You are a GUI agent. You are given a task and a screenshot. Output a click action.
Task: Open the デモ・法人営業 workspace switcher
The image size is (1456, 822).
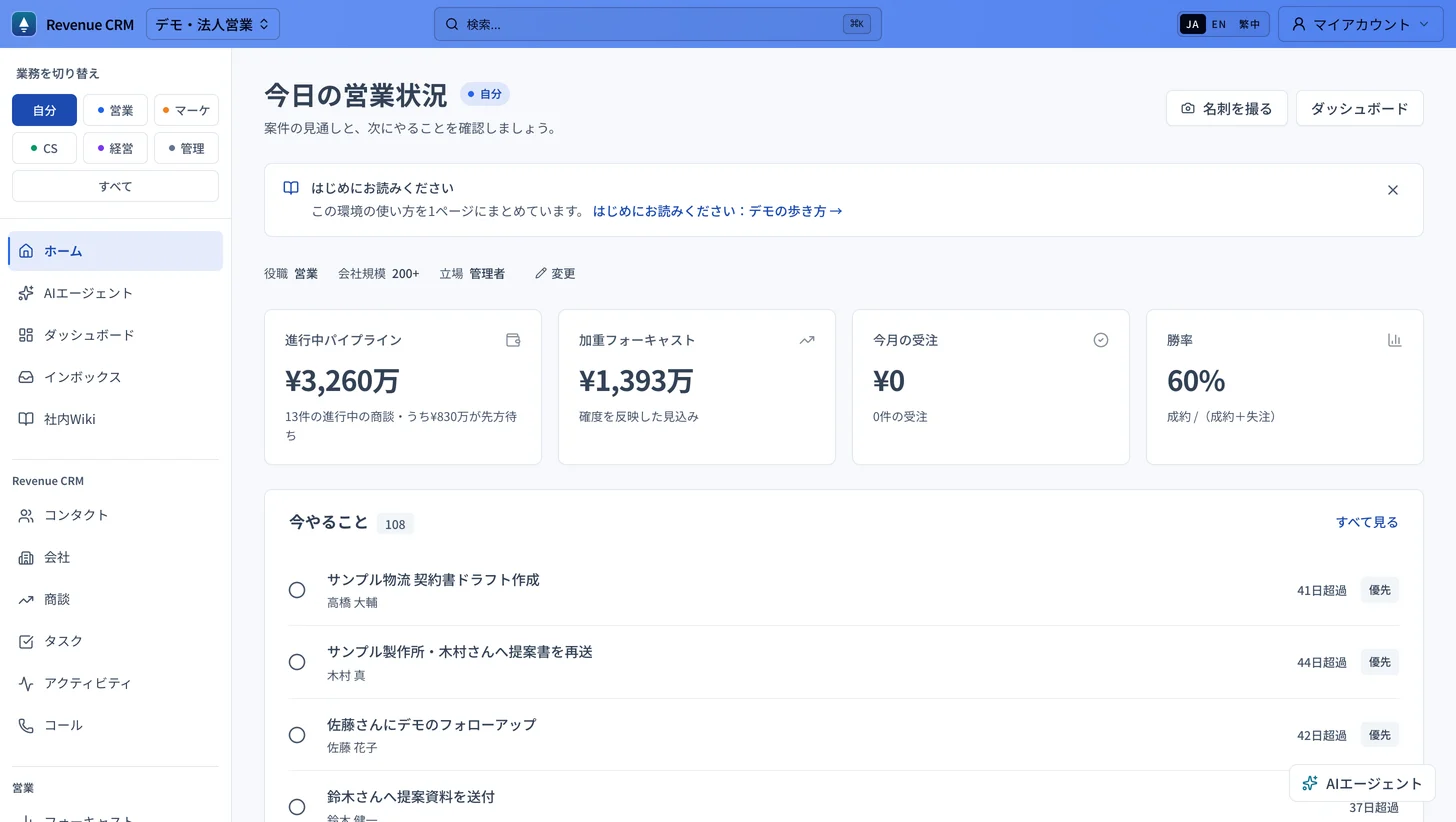[x=213, y=24]
